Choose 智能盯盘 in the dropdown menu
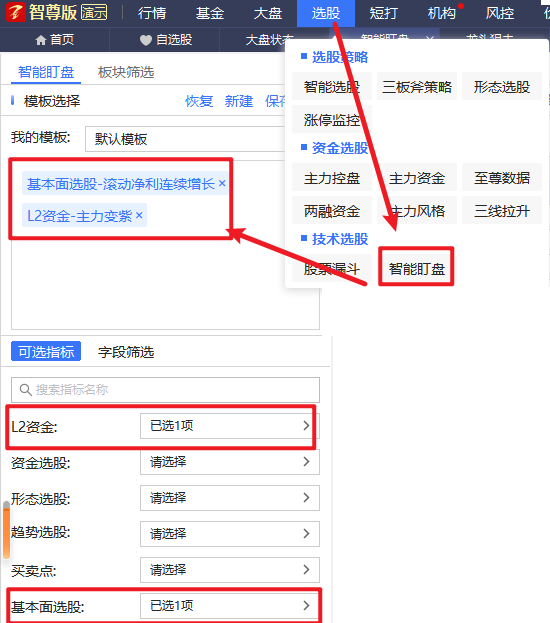550x623 pixels. click(x=416, y=269)
